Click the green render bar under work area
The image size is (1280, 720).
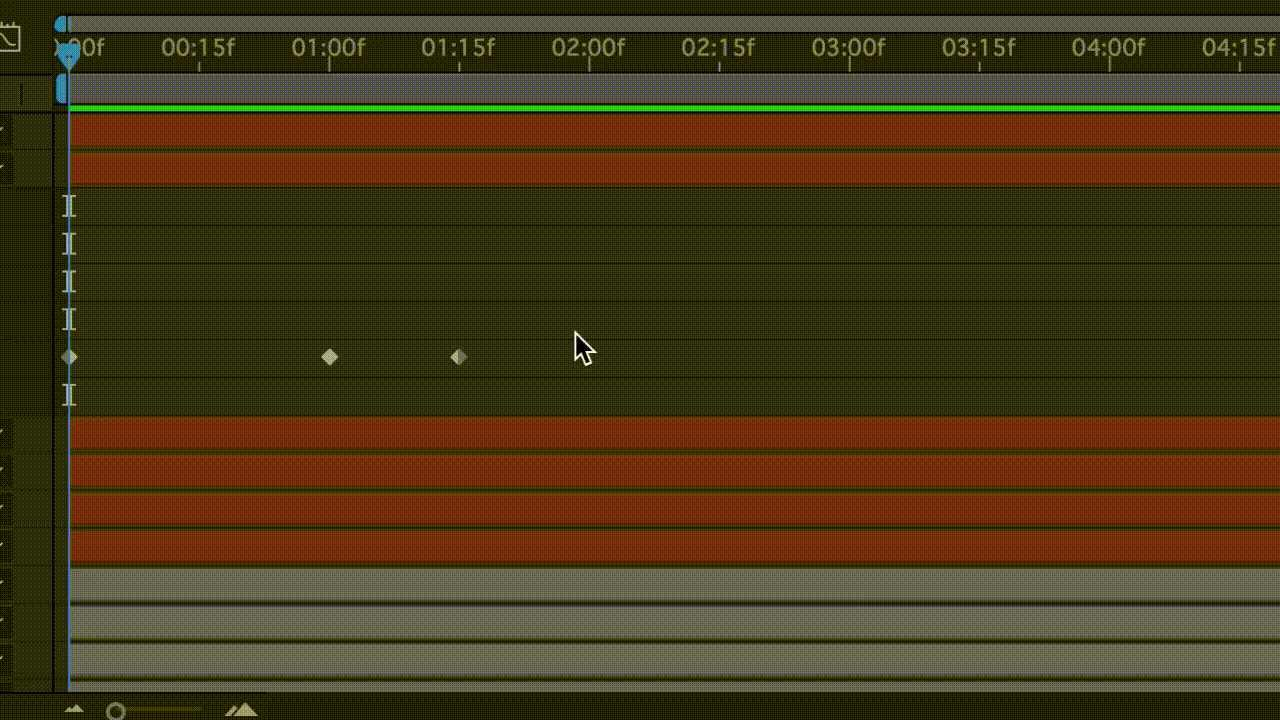click(x=674, y=107)
